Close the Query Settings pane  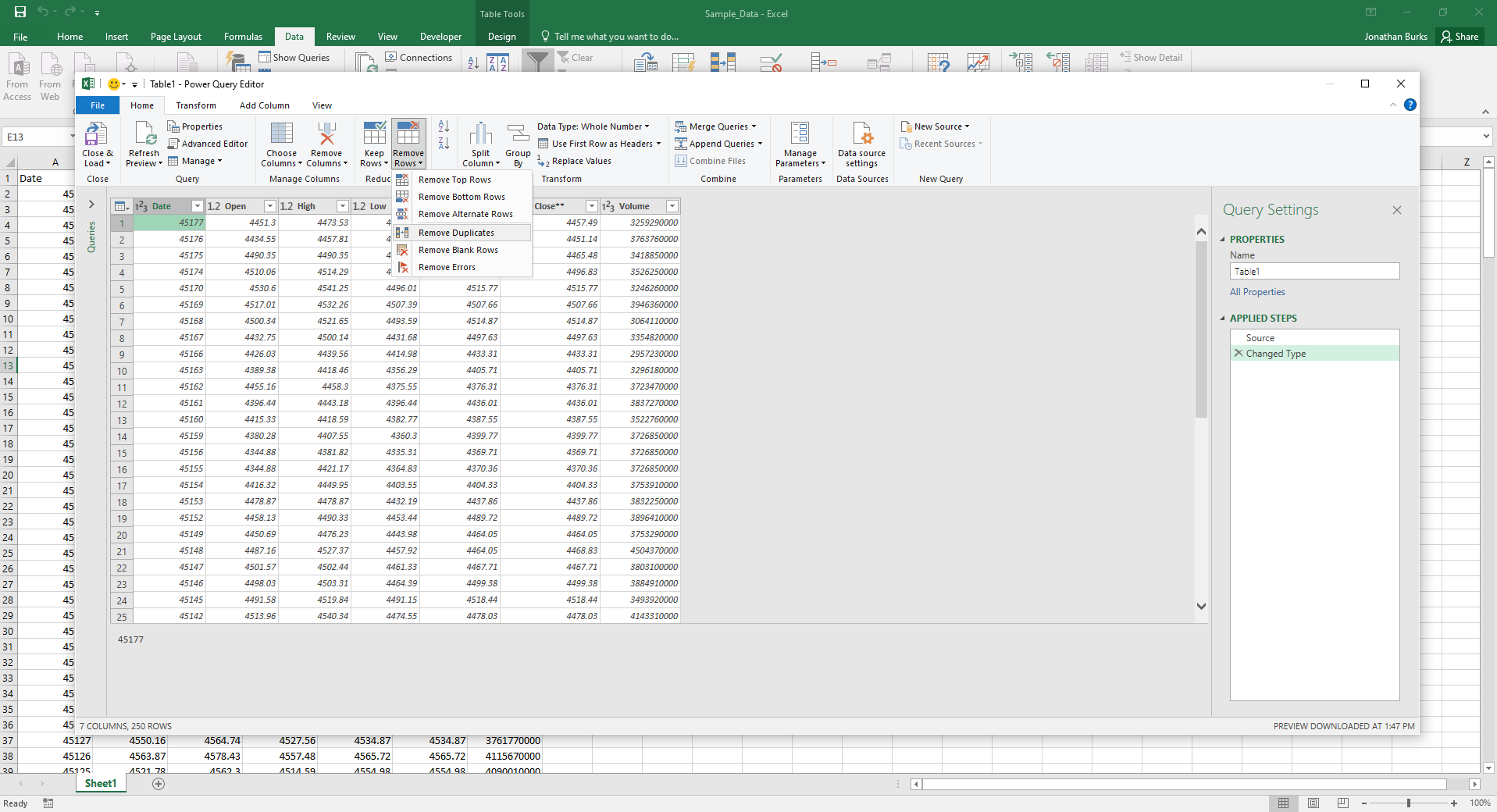[1397, 210]
